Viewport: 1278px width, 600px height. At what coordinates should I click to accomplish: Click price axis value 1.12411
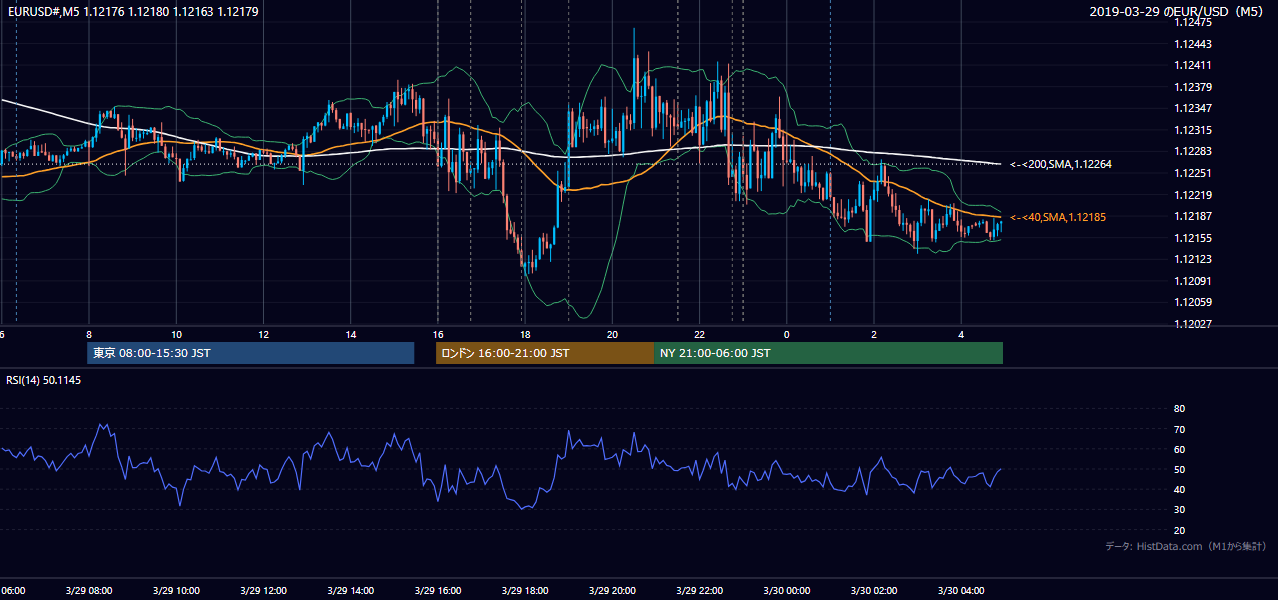1194,66
